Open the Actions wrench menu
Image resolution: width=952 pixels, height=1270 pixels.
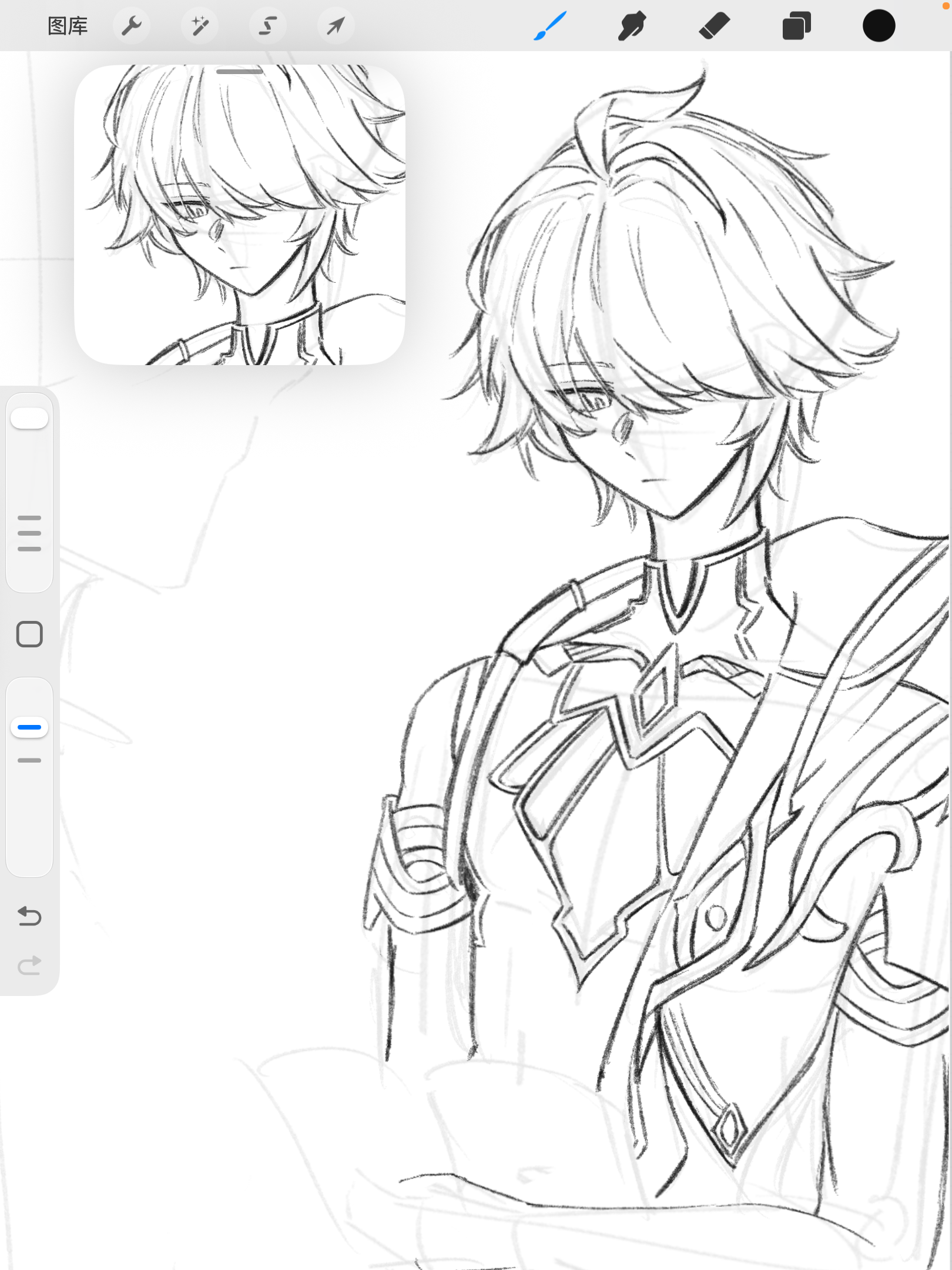132,26
